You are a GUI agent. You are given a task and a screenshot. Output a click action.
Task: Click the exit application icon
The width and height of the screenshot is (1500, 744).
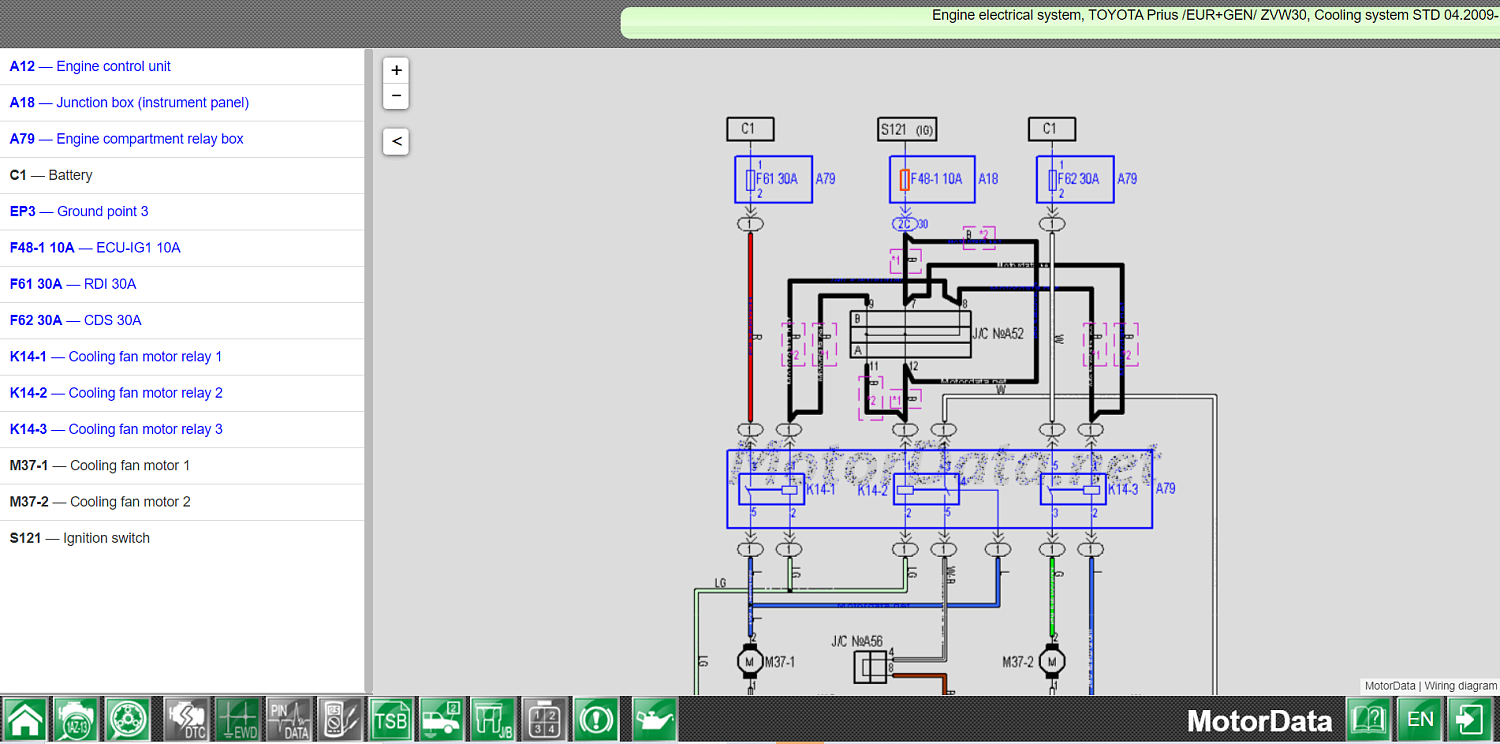point(1470,719)
